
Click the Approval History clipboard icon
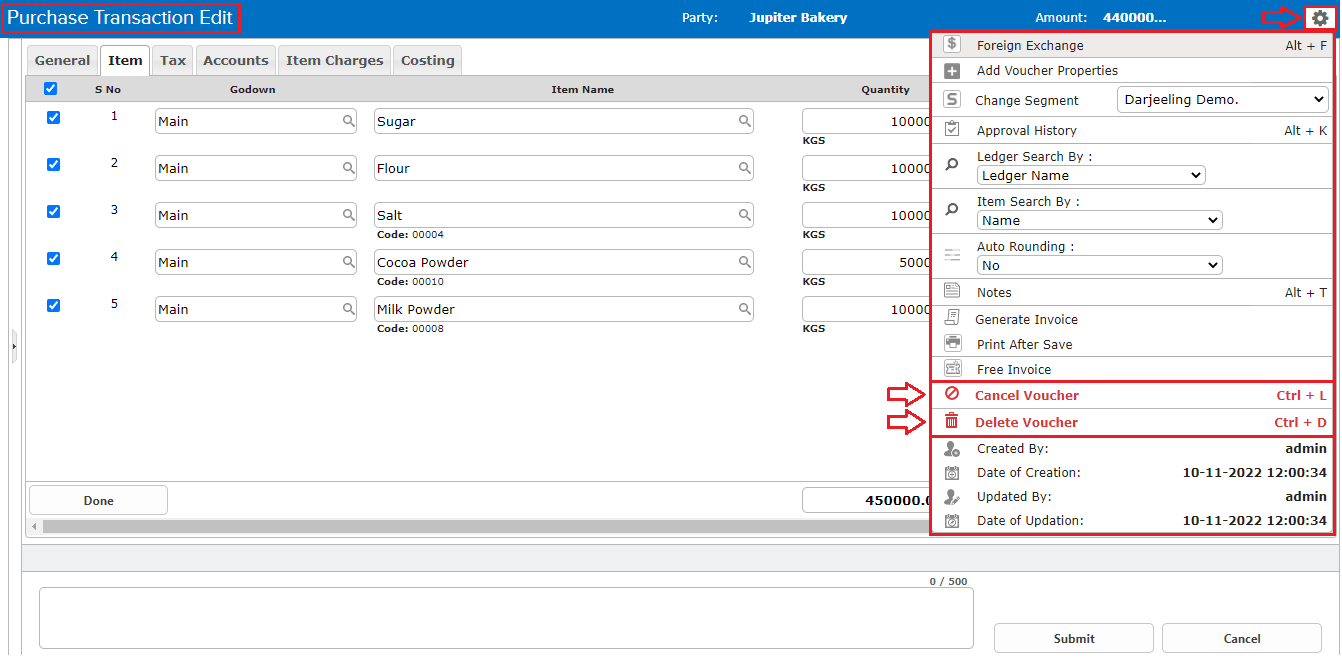pos(952,130)
